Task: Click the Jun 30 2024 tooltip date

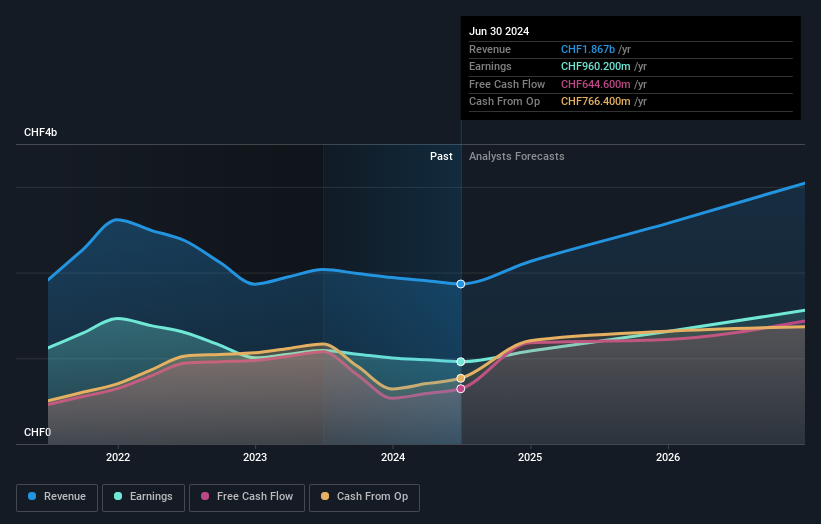Action: tap(499, 31)
